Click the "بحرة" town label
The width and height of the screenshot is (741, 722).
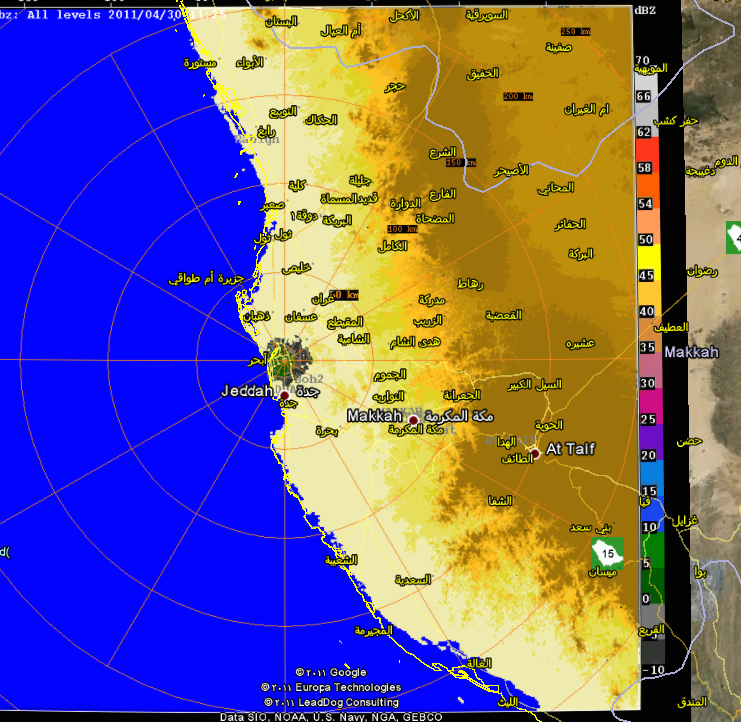tap(327, 430)
